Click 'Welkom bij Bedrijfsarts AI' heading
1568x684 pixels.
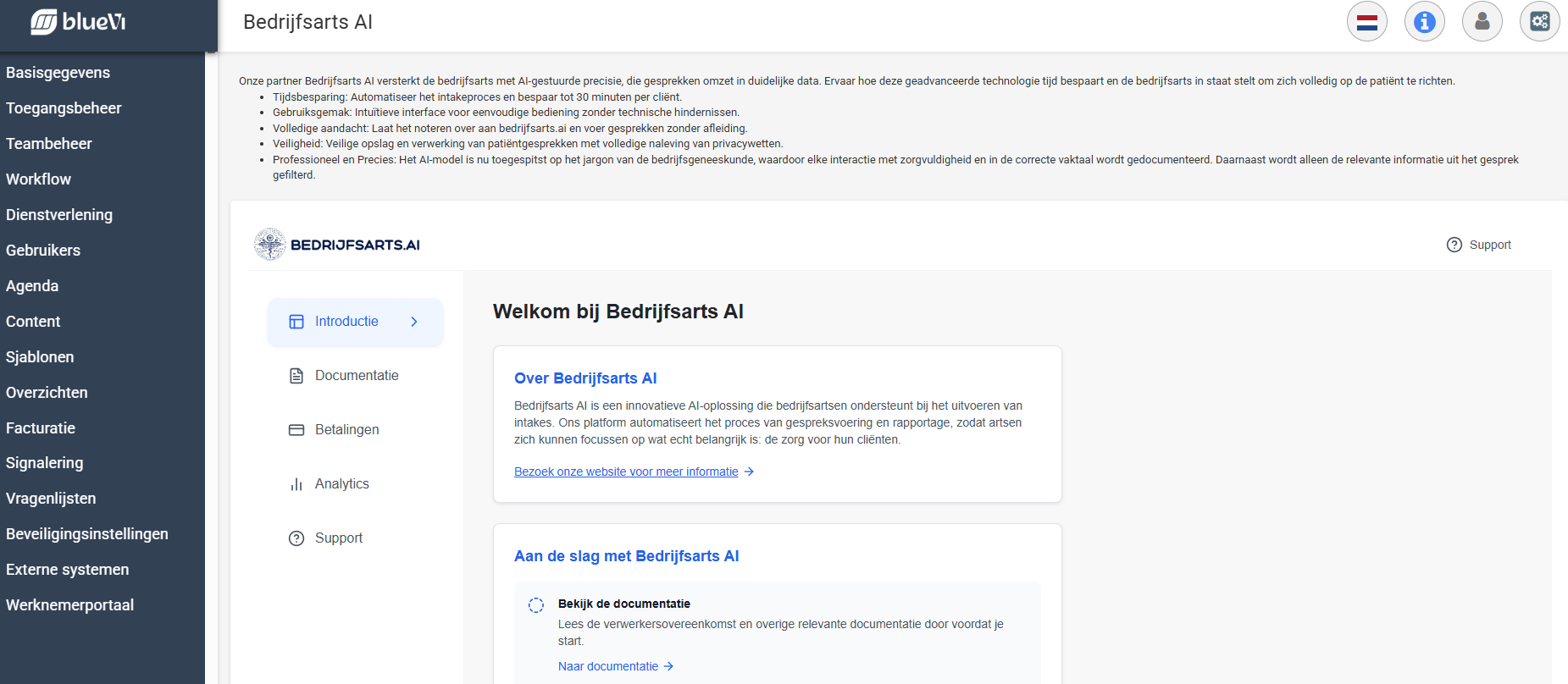618,312
